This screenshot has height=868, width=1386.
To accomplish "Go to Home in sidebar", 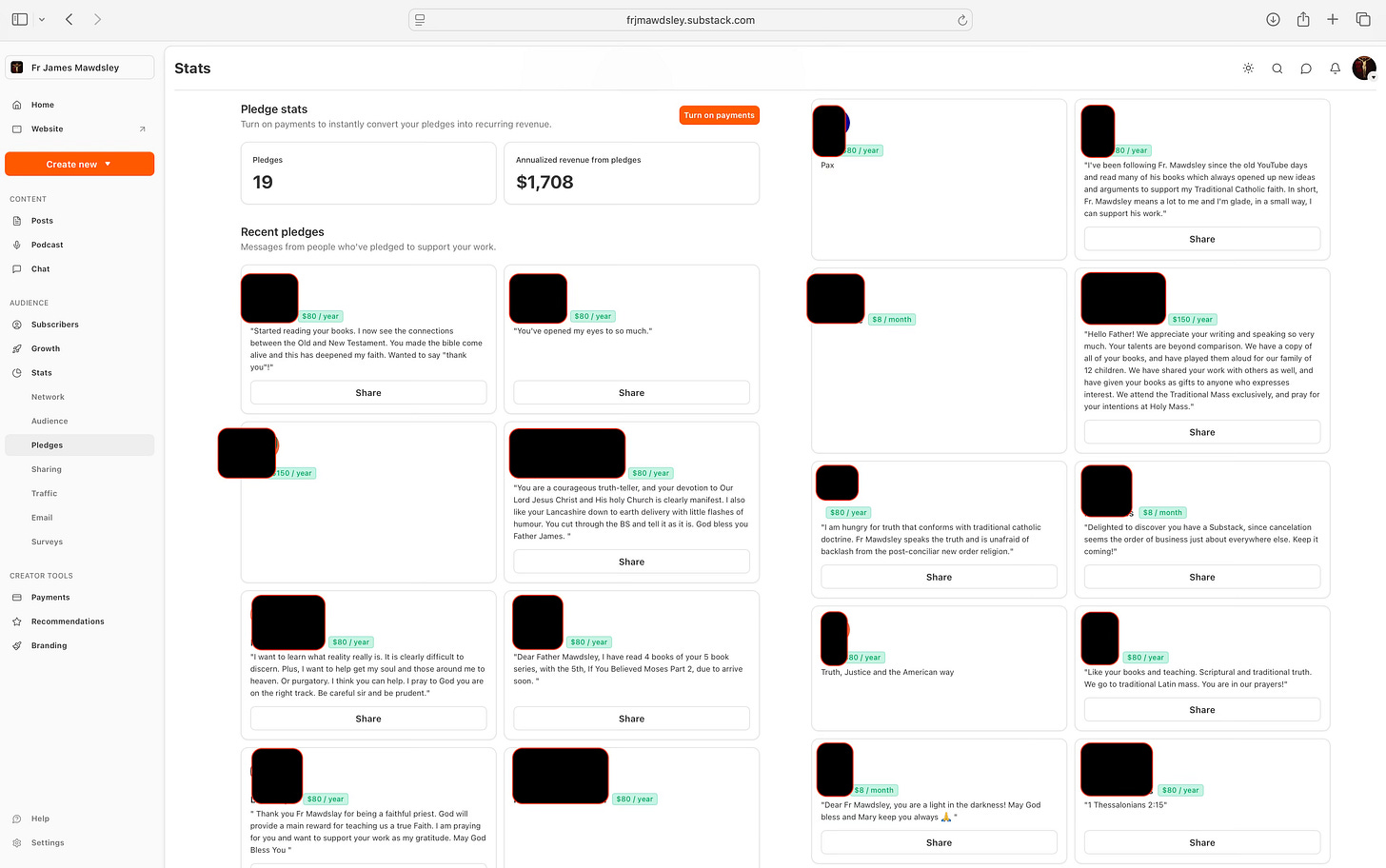I will click(80, 105).
